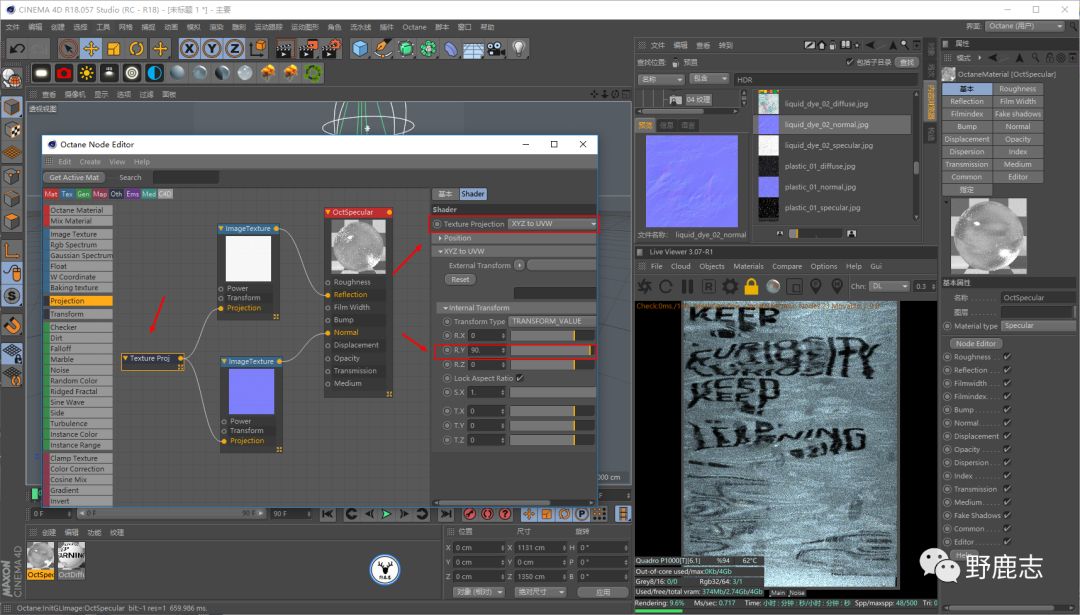This screenshot has height=615, width=1080.
Task: Click the Reset button under External Transform
Action: (x=460, y=280)
